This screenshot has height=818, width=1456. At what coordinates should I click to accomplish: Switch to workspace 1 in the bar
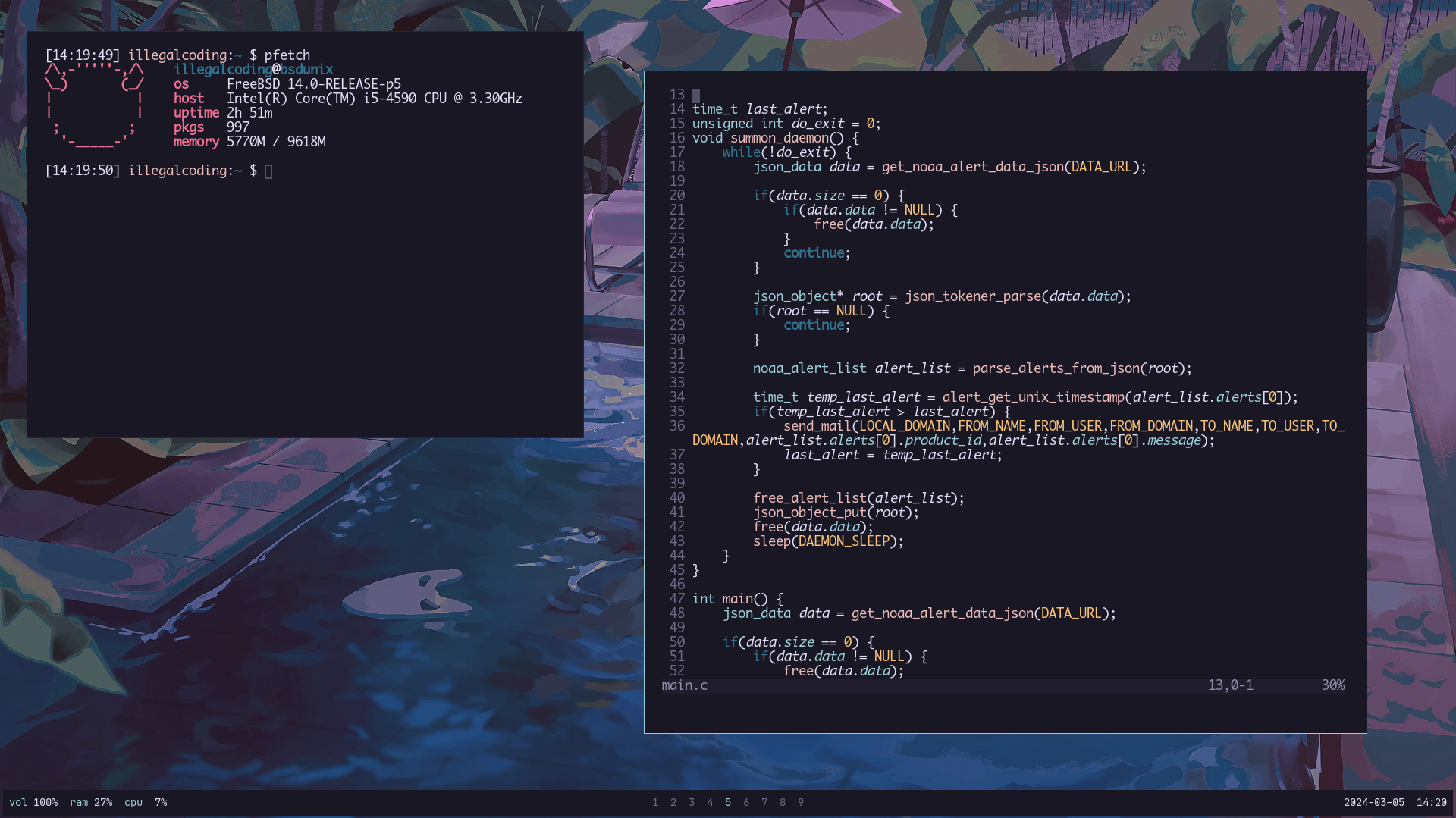(x=655, y=802)
